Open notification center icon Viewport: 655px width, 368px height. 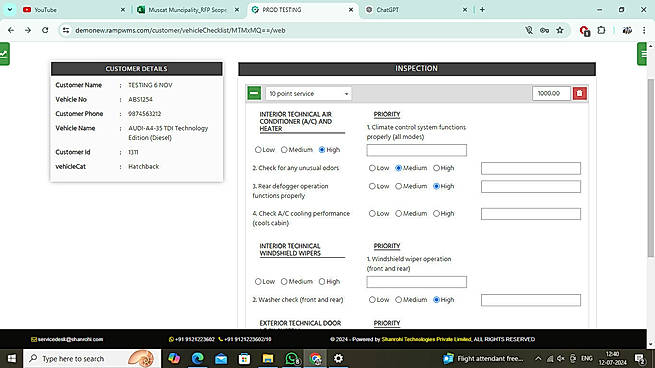pyautogui.click(x=640, y=358)
